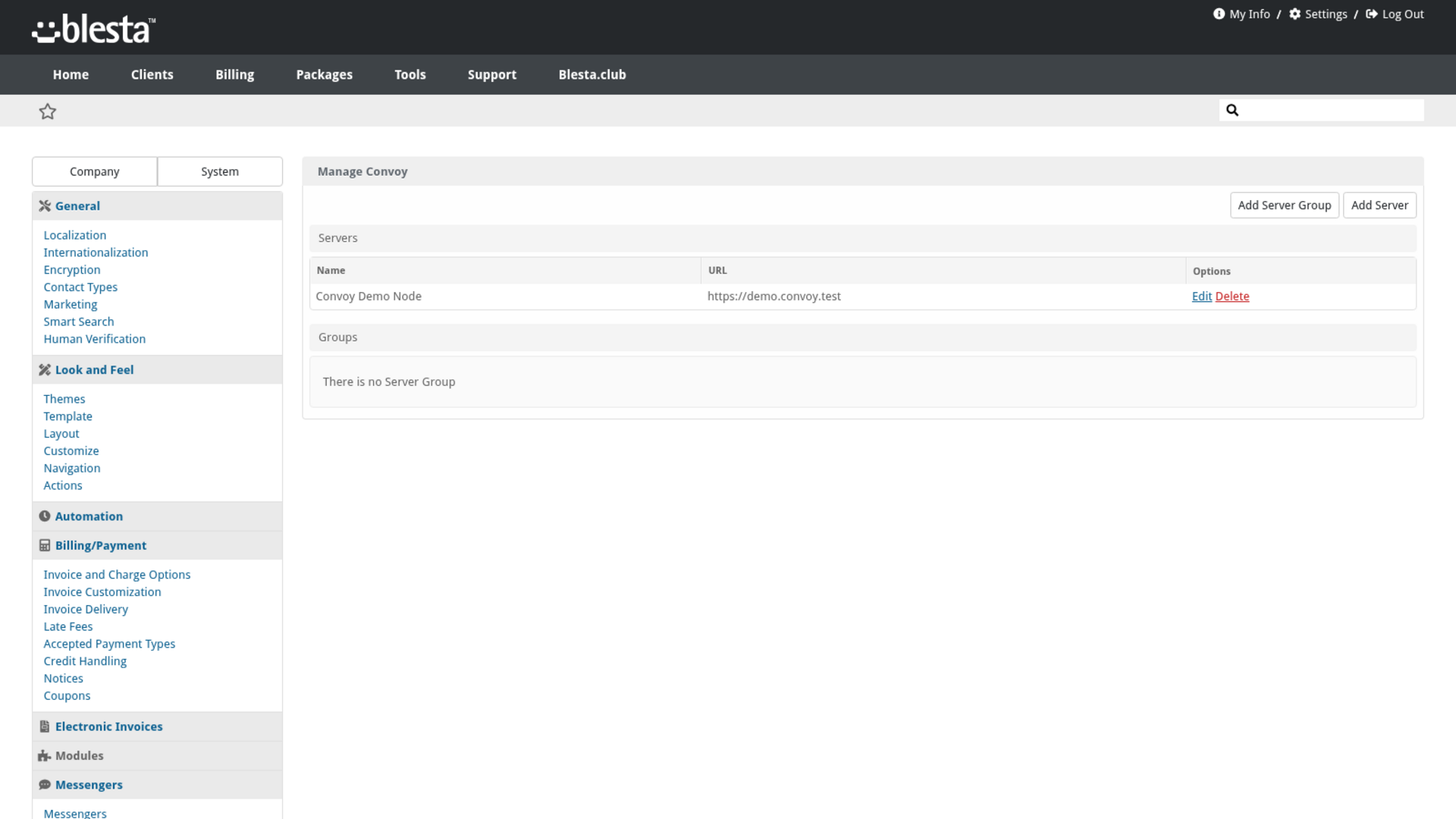
Task: Switch to the Company tab
Action: 95,171
